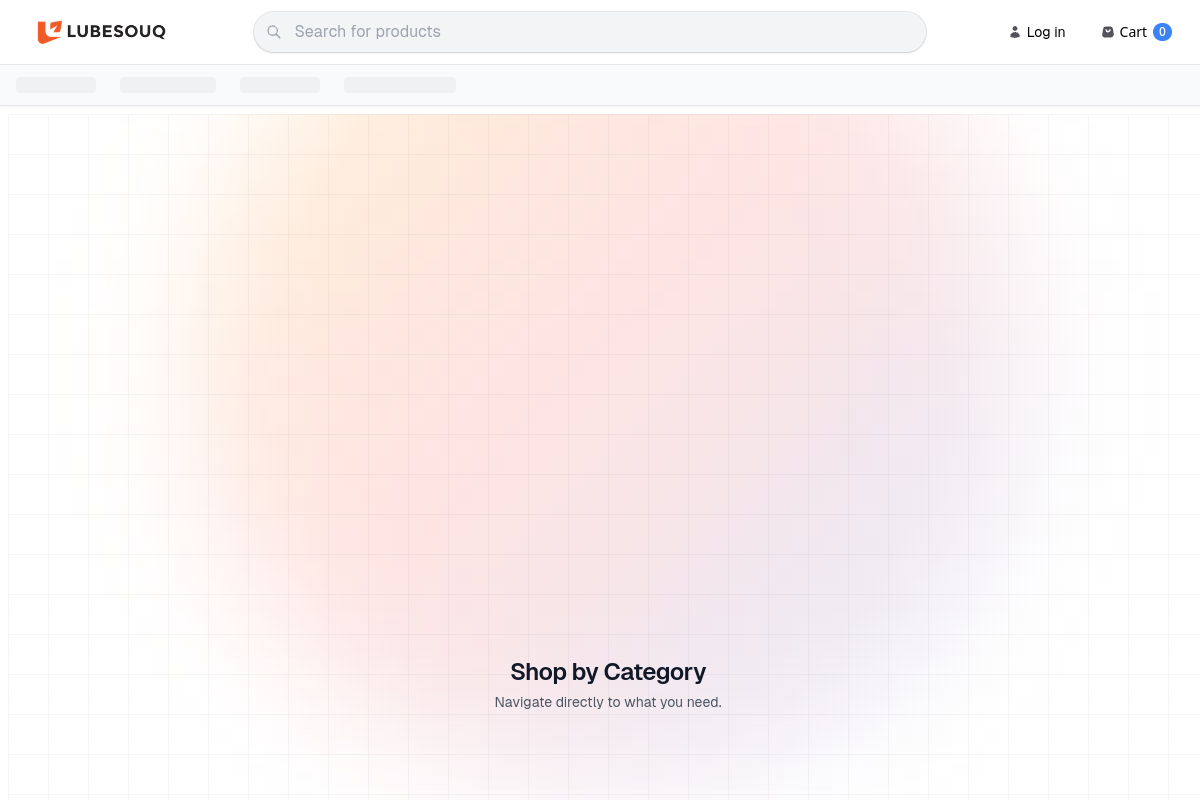Click the person icon beside Log in
The width and height of the screenshot is (1200, 800).
(1014, 32)
